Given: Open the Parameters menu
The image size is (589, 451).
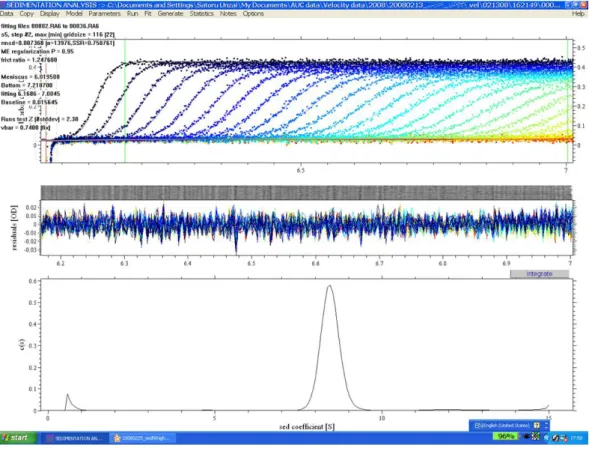Looking at the screenshot, I should (x=104, y=14).
